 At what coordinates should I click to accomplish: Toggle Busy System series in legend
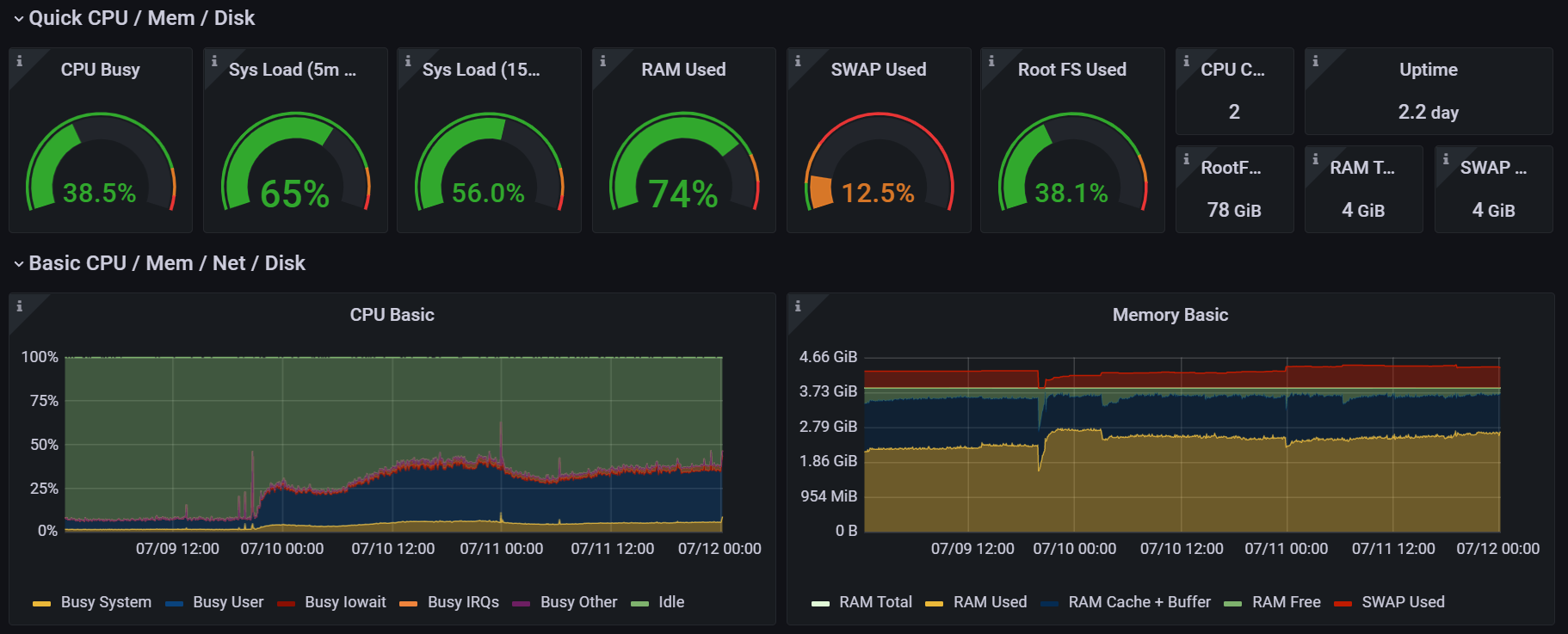(x=106, y=602)
